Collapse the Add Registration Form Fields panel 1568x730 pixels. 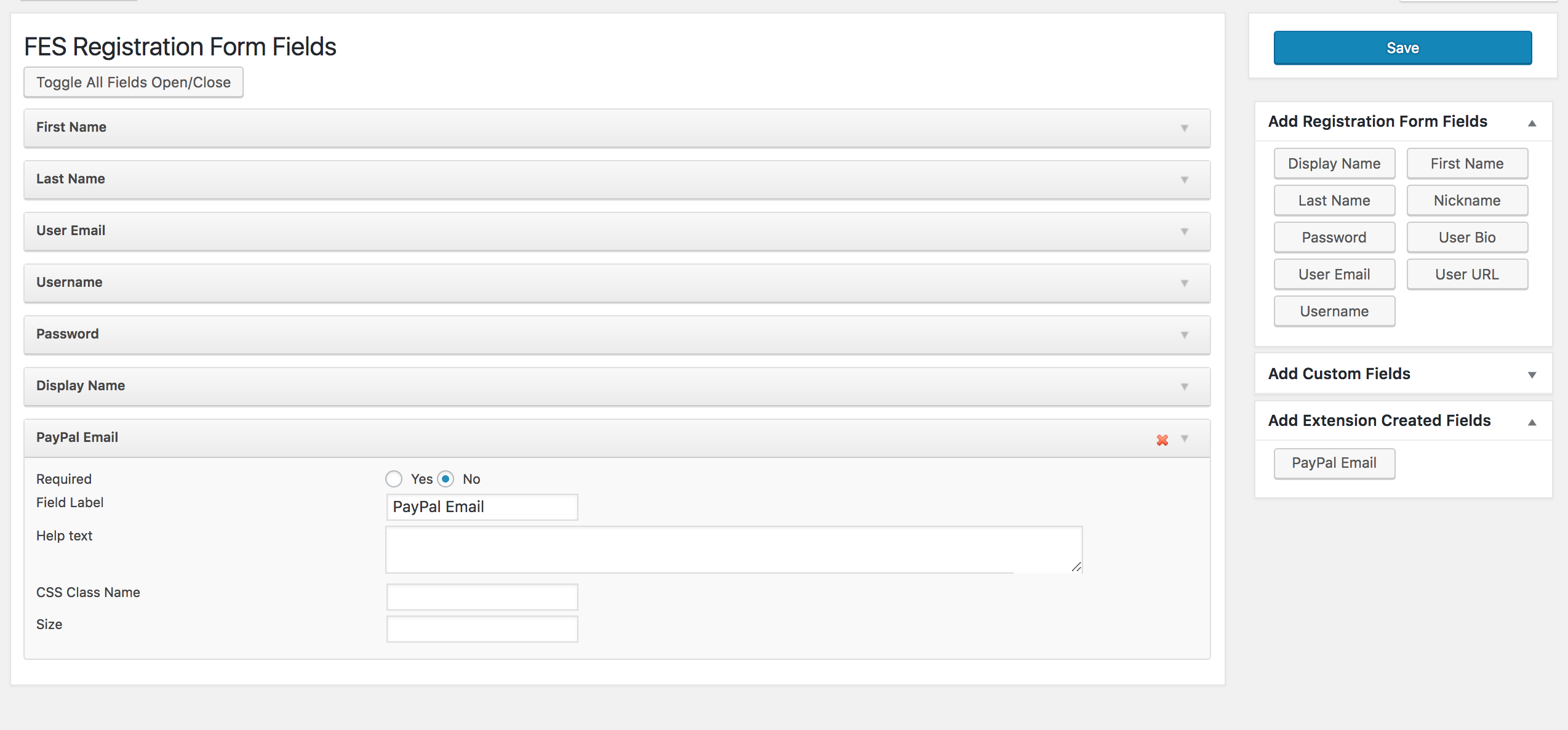[x=1532, y=123]
